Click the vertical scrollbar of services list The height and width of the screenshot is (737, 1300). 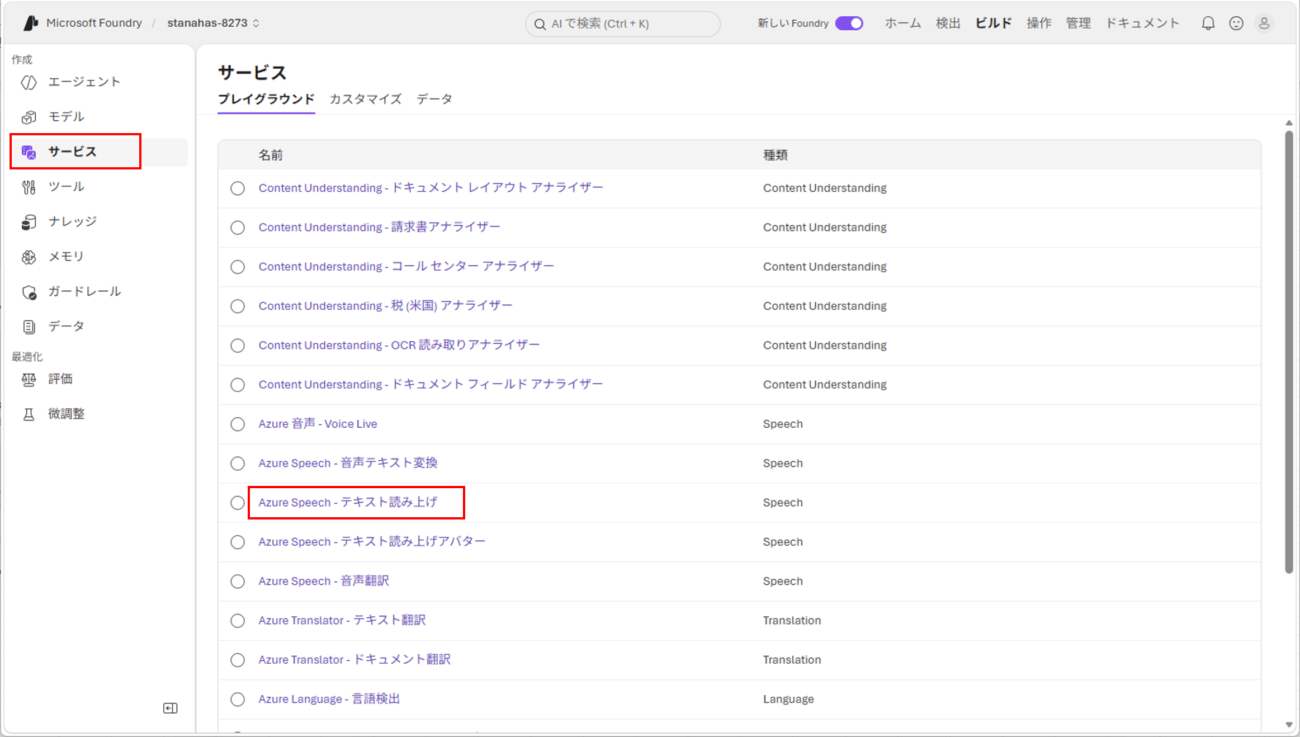coord(1289,352)
